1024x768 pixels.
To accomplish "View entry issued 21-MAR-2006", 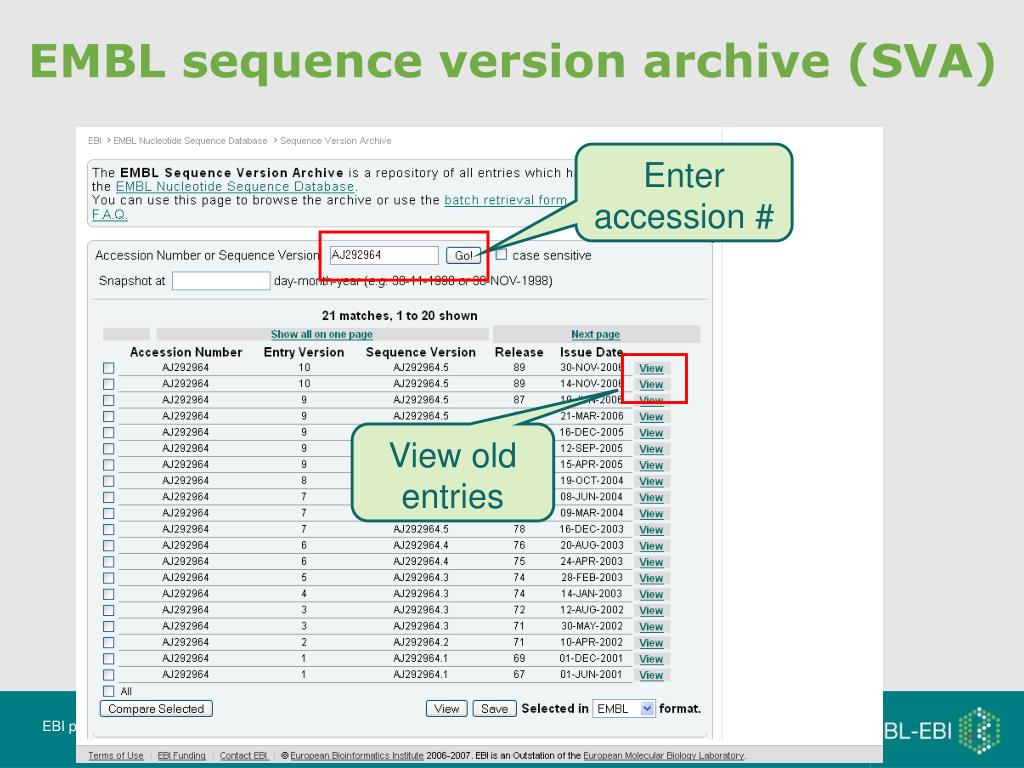I will [x=651, y=417].
